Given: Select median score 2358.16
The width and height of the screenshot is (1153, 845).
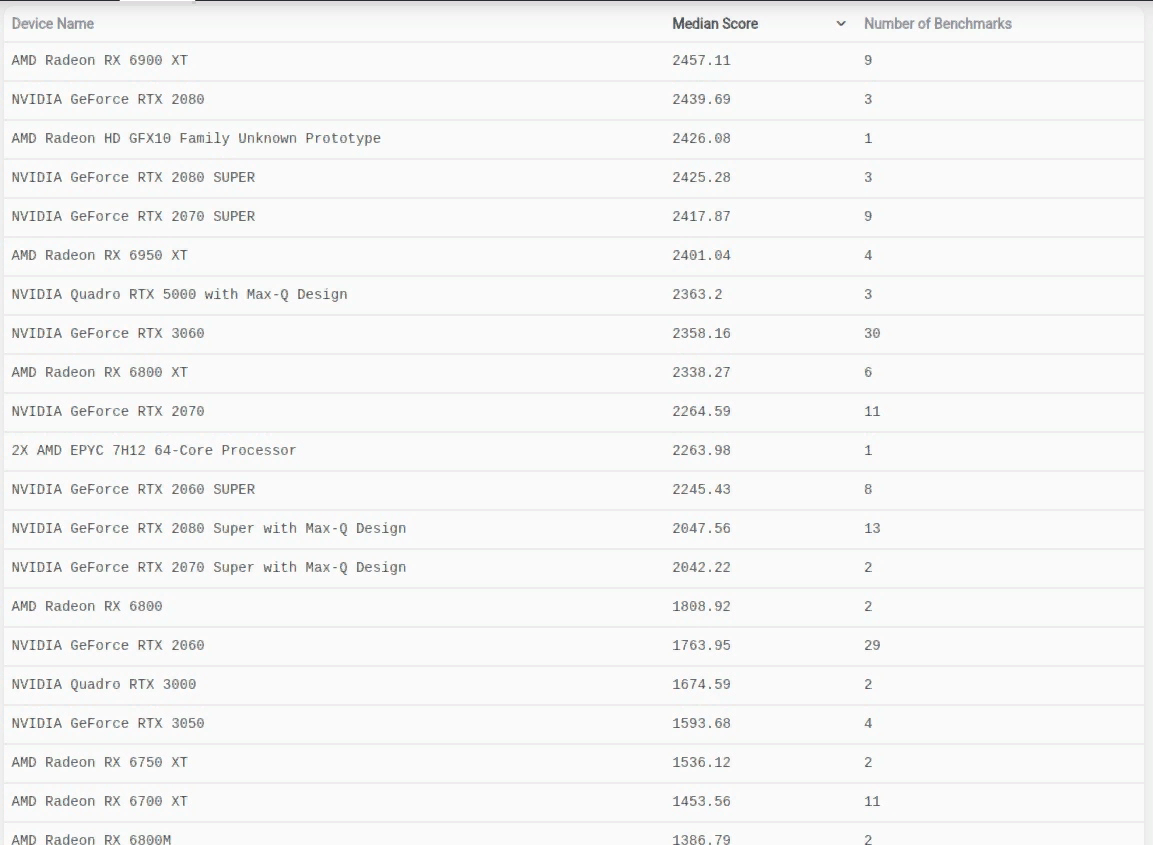Looking at the screenshot, I should 702,333.
